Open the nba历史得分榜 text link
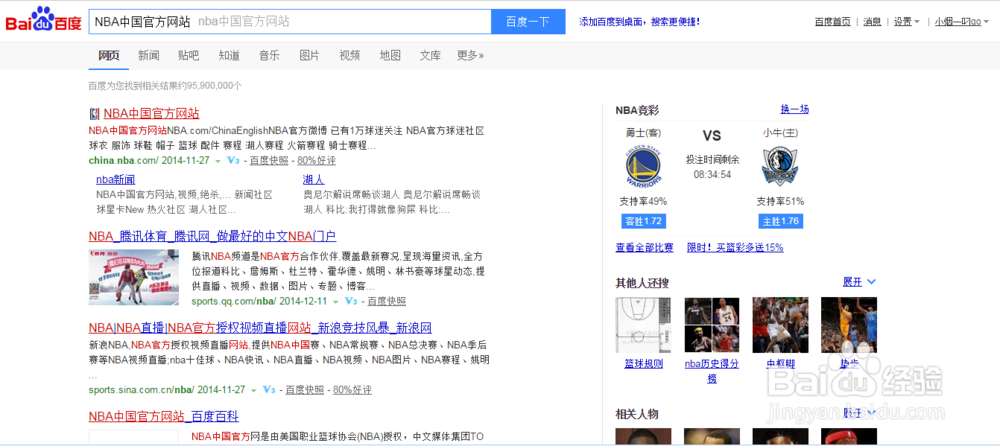The height and width of the screenshot is (446, 1000). coord(712,371)
